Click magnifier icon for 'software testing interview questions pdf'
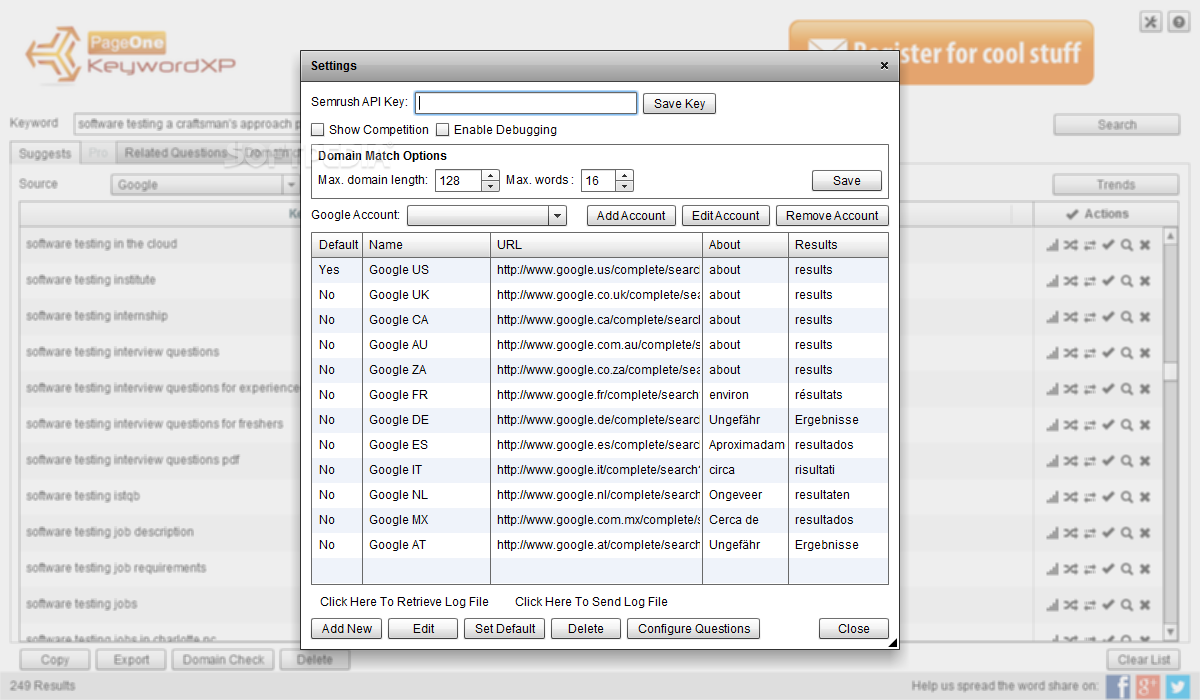 [1126, 461]
